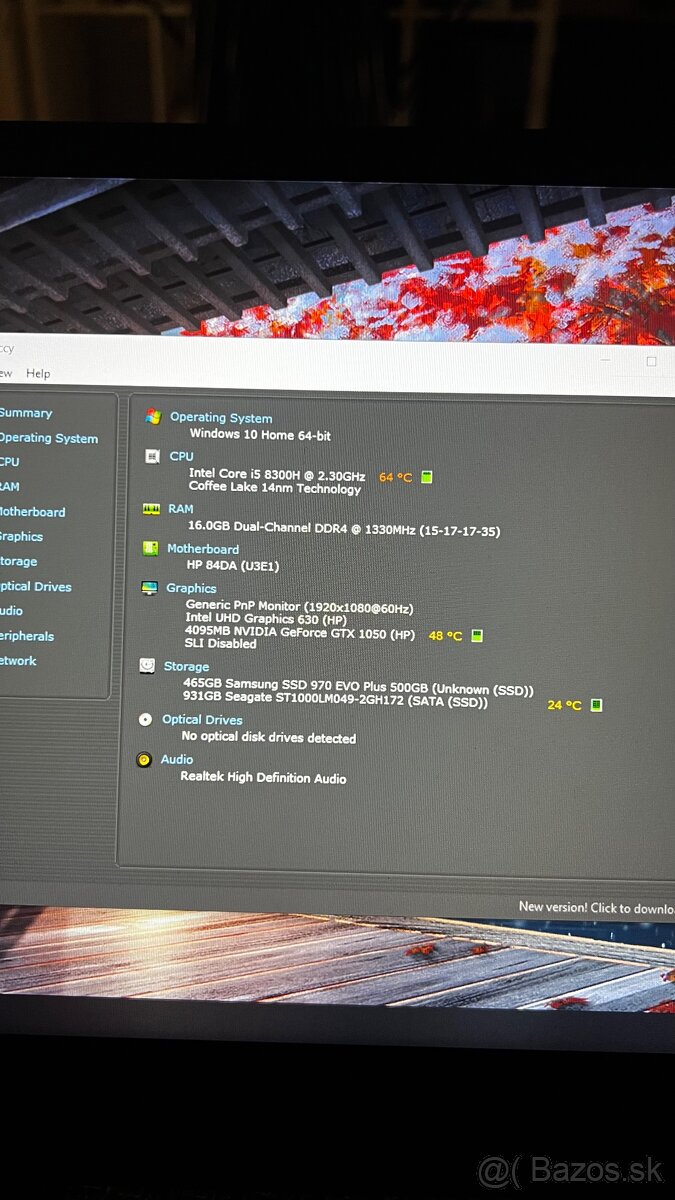Select Network in the sidebar
675x1200 pixels.
click(18, 661)
